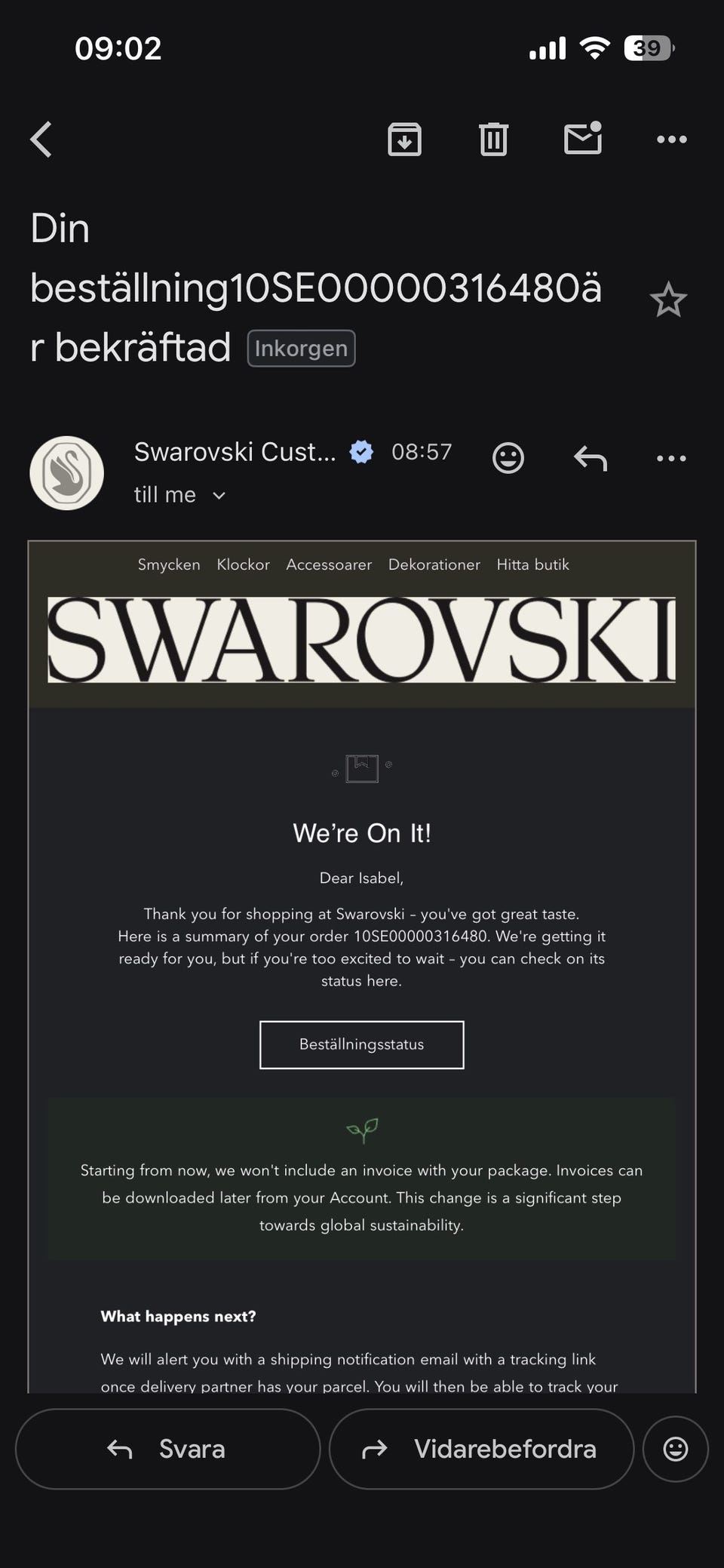Tap the Inkorgen label chip

click(301, 349)
